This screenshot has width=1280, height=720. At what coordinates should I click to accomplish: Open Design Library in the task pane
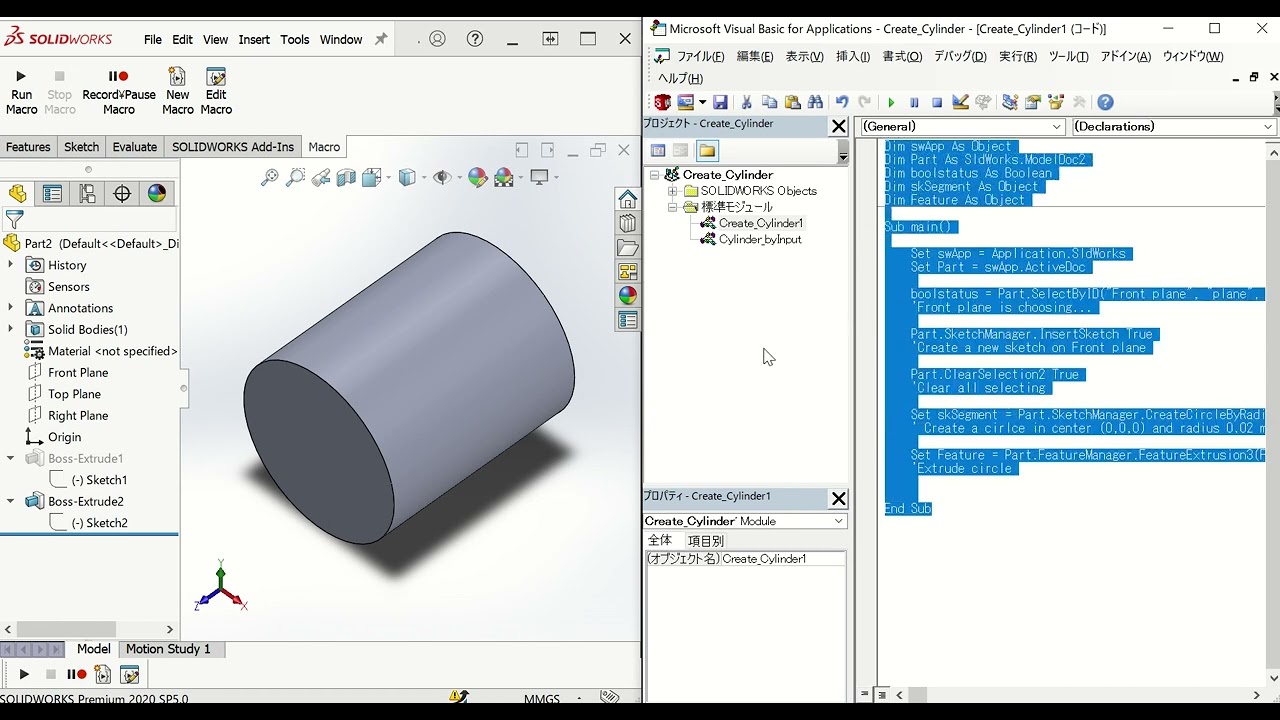coord(627,223)
